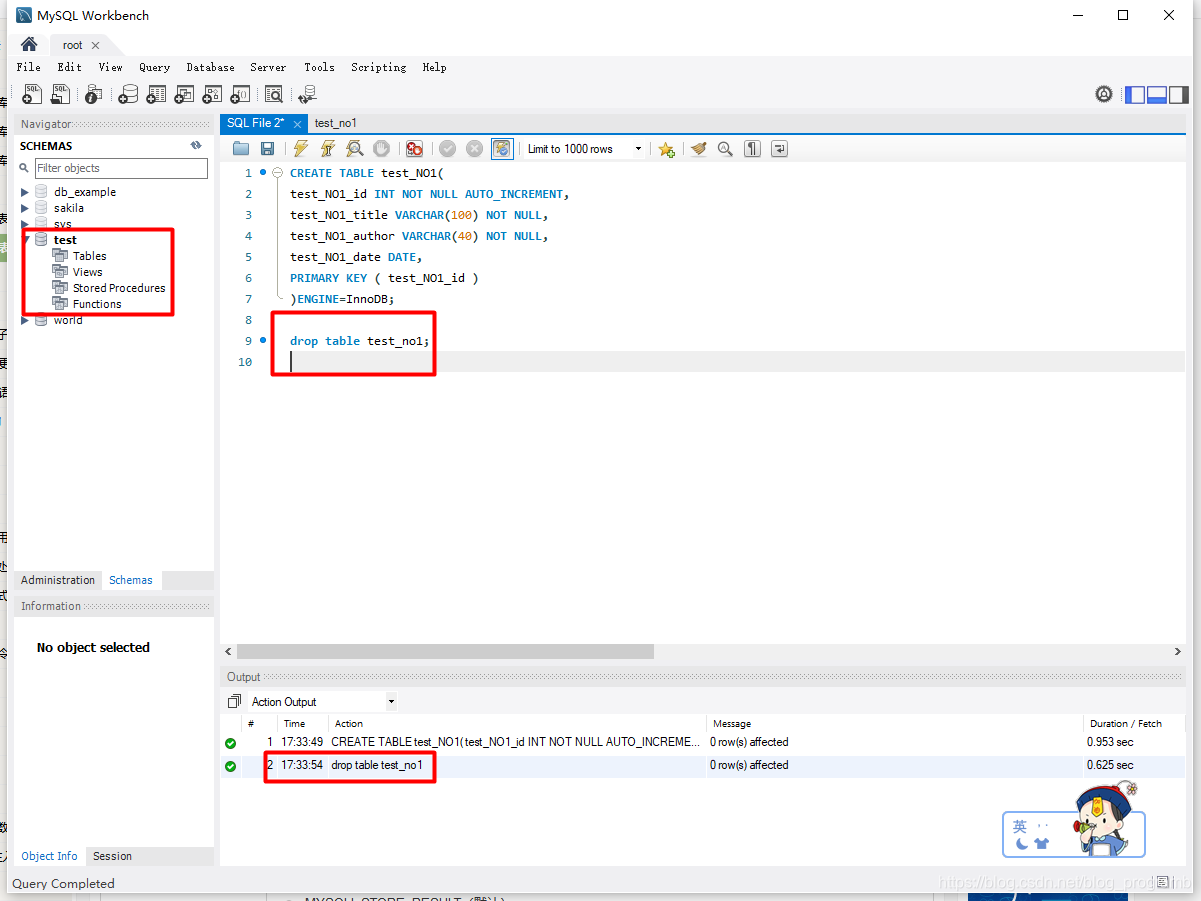Refresh the schemas list
This screenshot has width=1201, height=901.
point(196,146)
